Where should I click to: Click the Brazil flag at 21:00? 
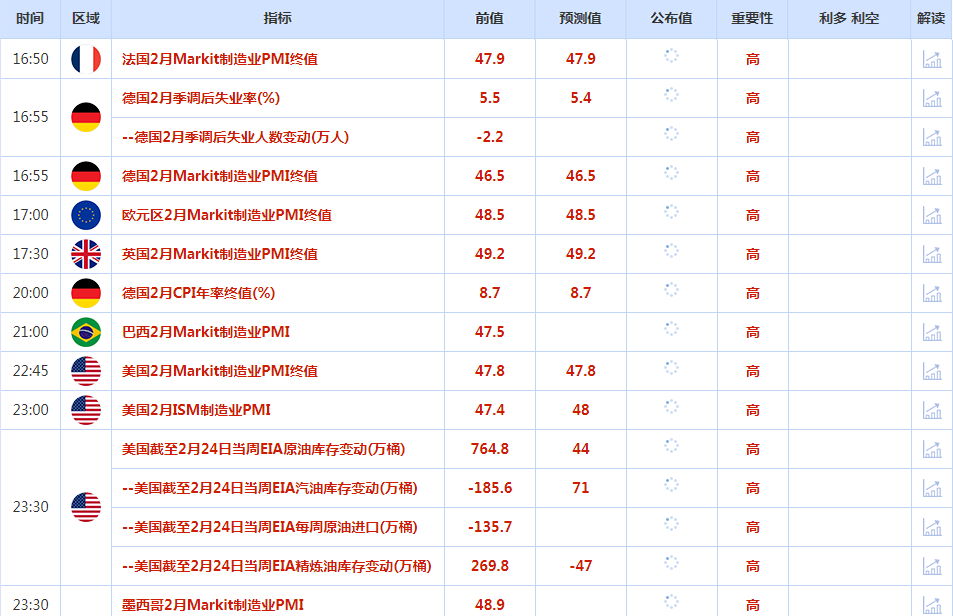pyautogui.click(x=86, y=332)
